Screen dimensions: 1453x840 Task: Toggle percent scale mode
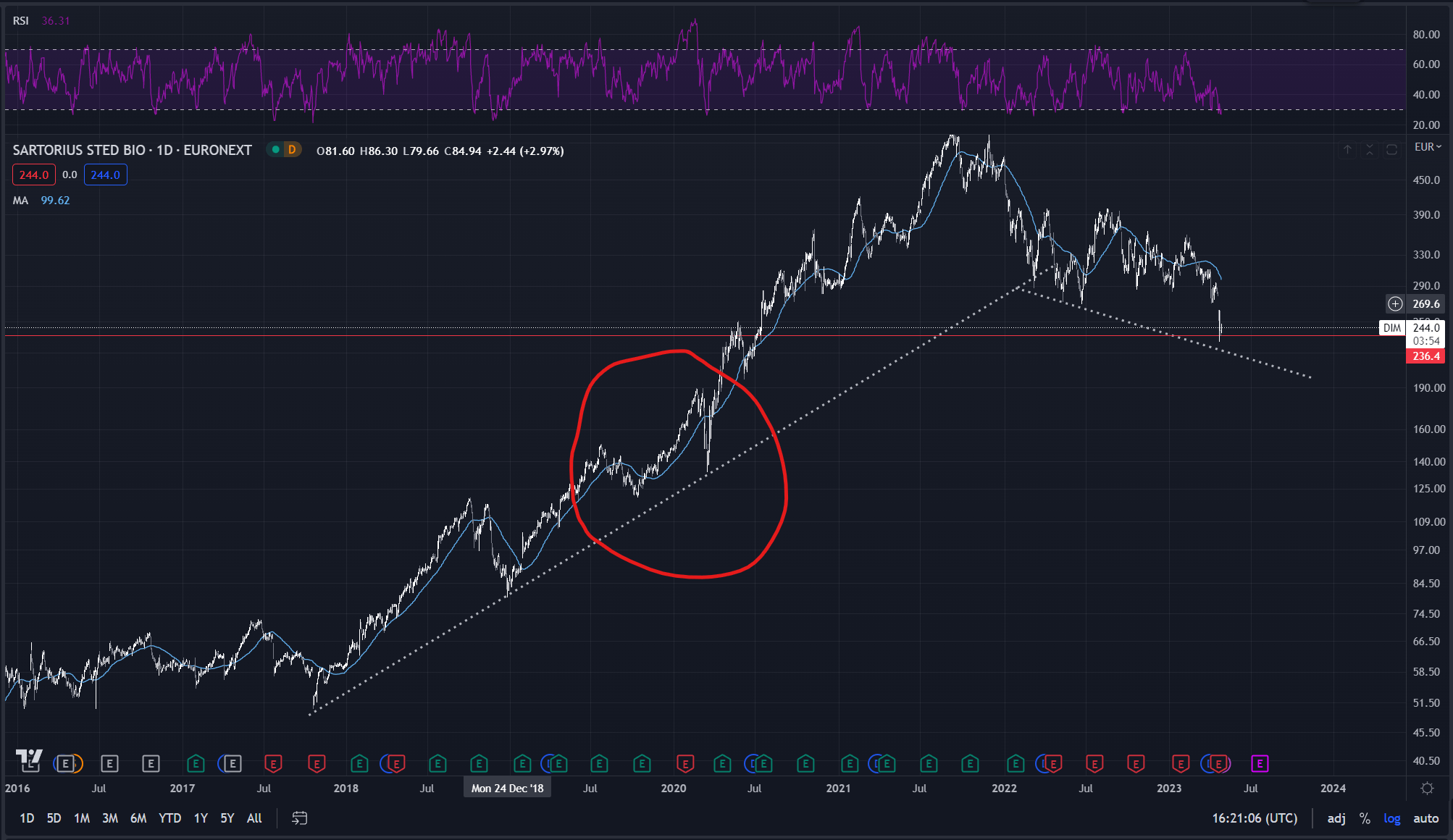coord(1365,818)
